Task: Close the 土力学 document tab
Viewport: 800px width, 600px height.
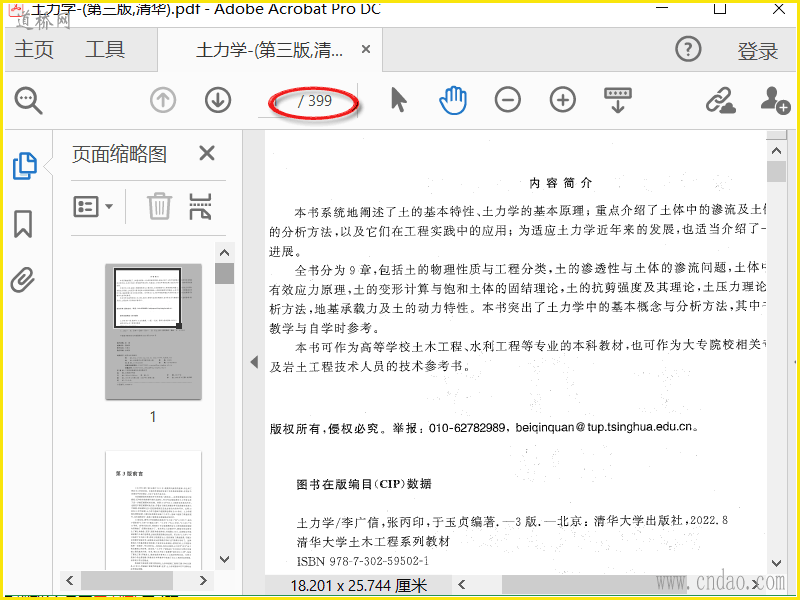Action: coord(366,49)
